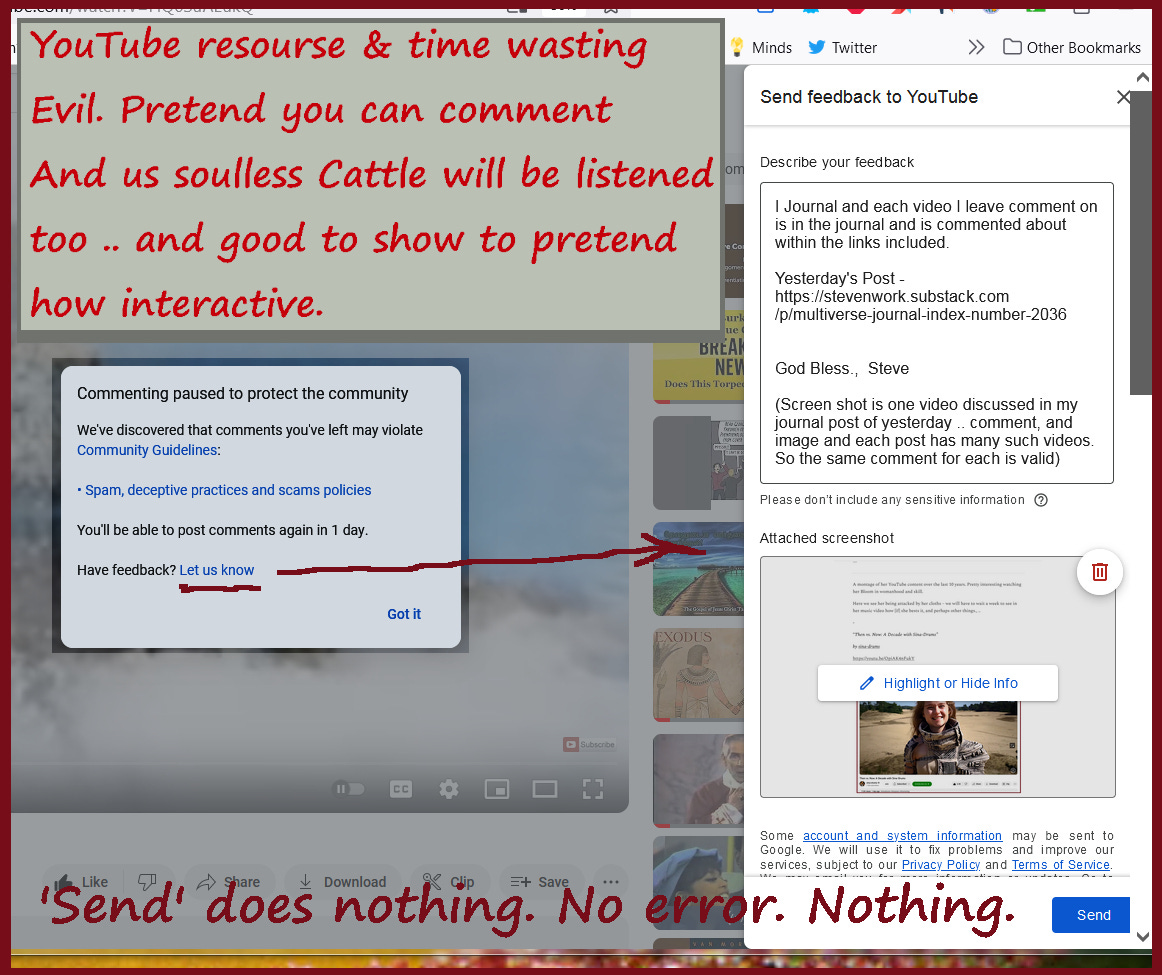Click in the Describe your feedback text box
Screen dimensions: 1162x975
(x=937, y=333)
